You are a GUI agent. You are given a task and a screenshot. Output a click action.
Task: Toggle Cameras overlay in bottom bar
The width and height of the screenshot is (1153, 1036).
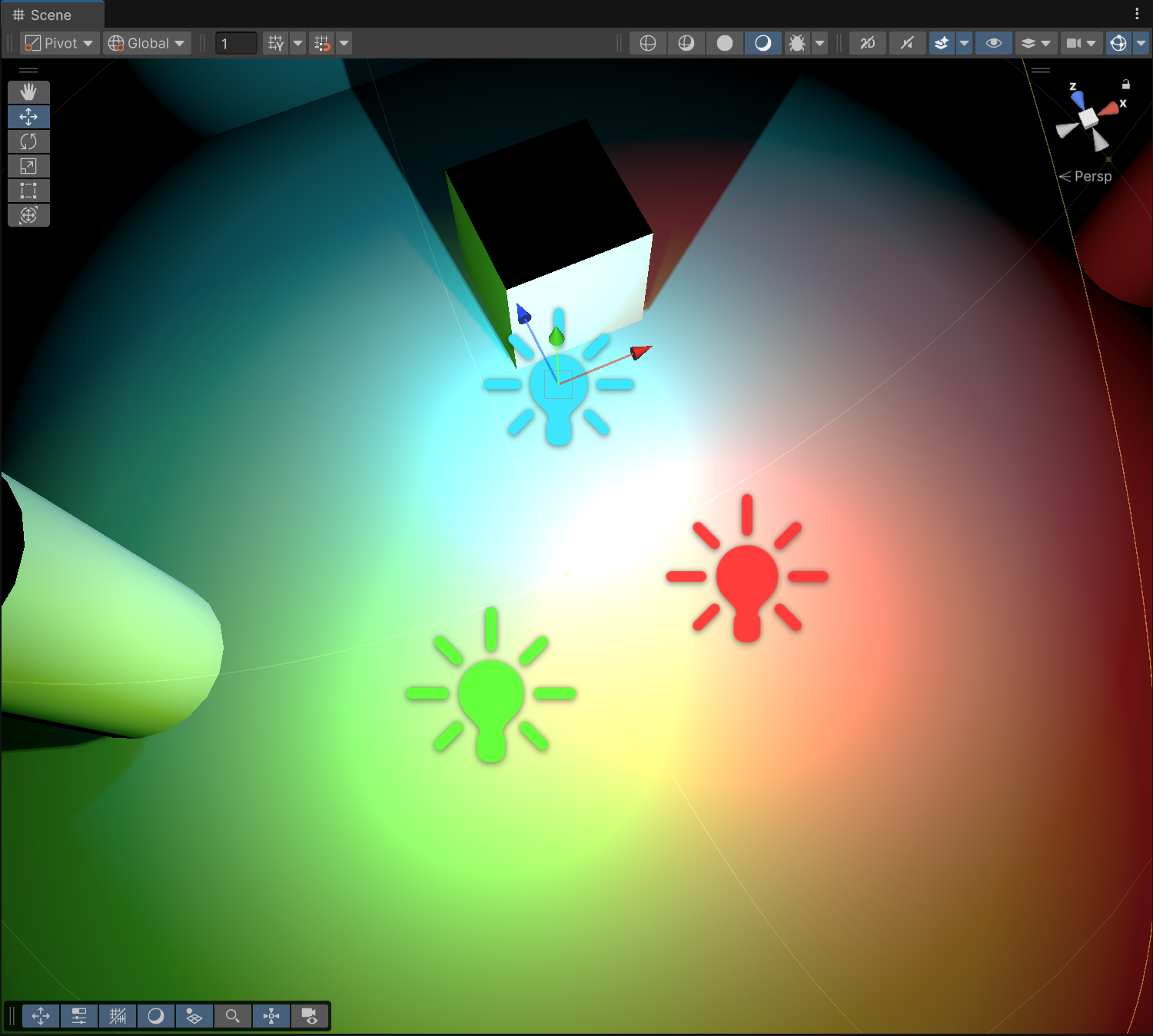point(310,1016)
